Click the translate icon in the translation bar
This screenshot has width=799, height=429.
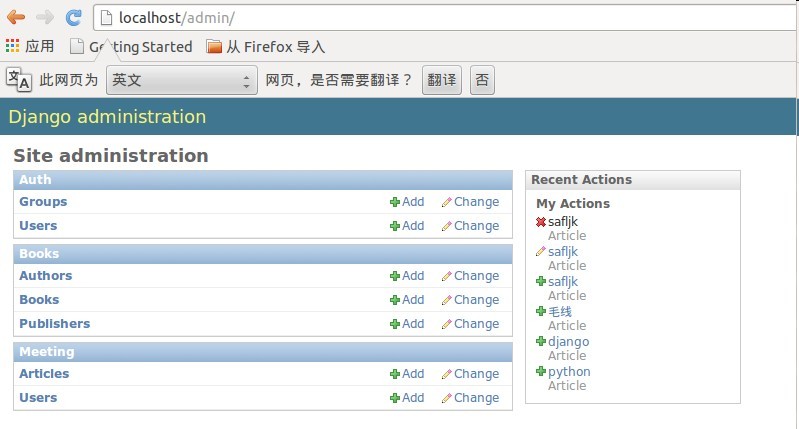[x=19, y=79]
